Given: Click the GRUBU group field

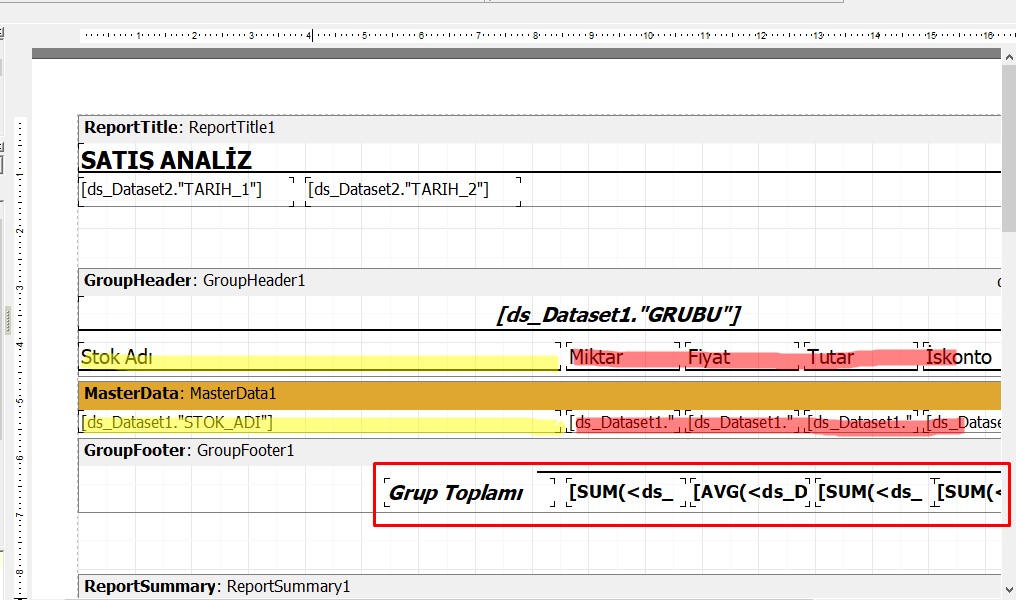Looking at the screenshot, I should [x=618, y=315].
